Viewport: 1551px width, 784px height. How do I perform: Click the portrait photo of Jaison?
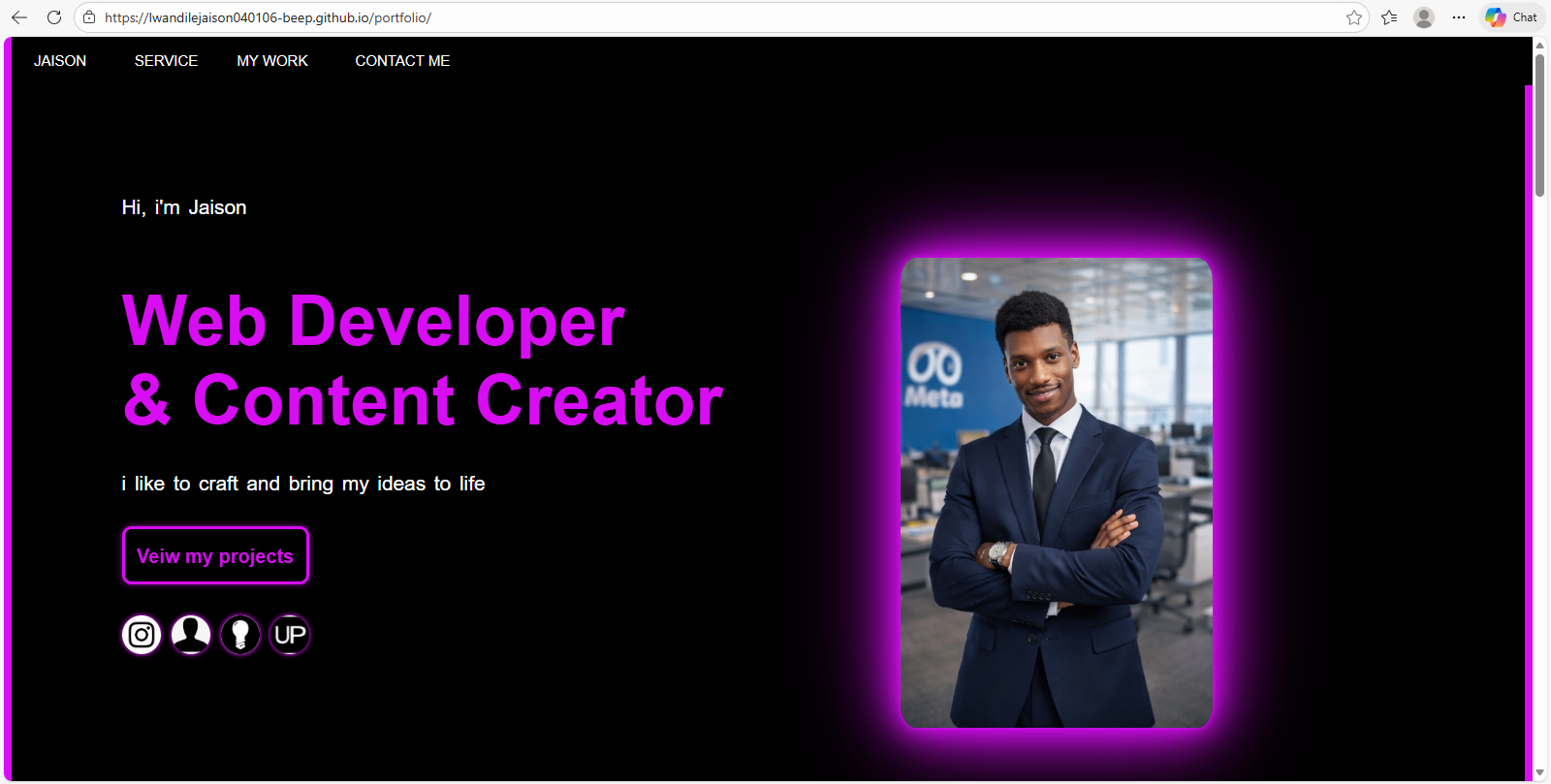(x=1057, y=492)
